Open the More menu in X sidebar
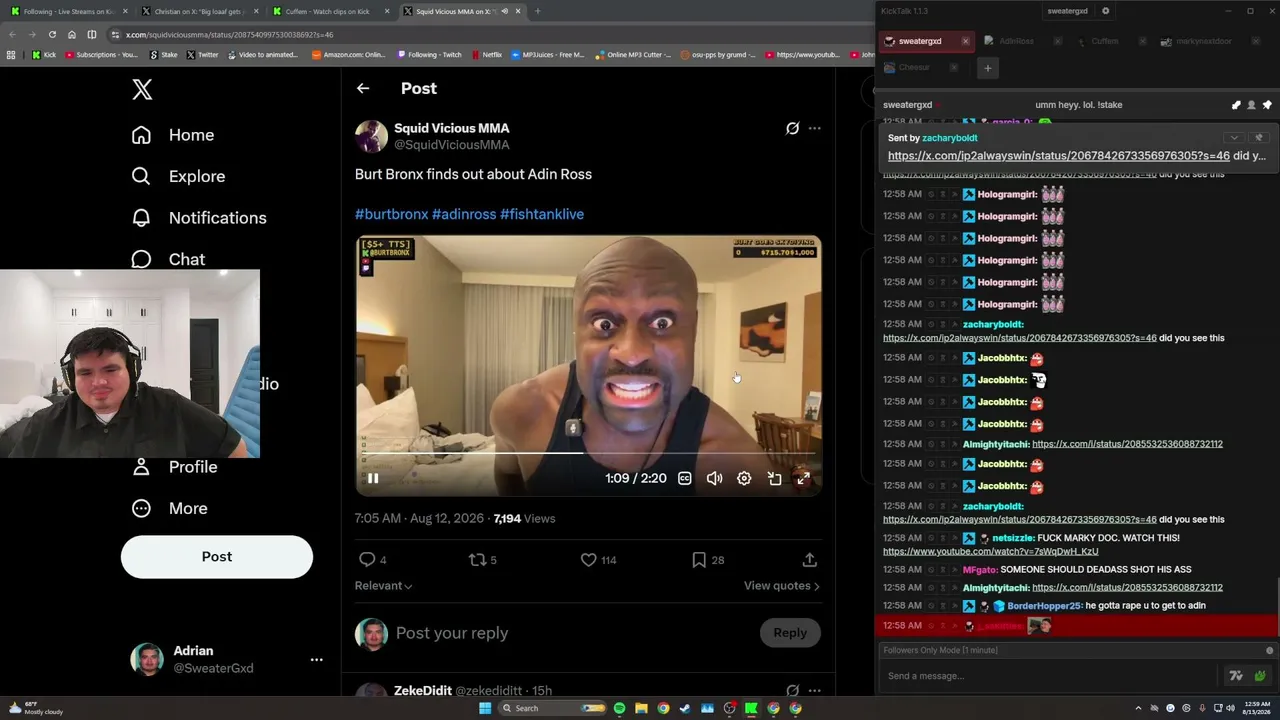 [169, 508]
